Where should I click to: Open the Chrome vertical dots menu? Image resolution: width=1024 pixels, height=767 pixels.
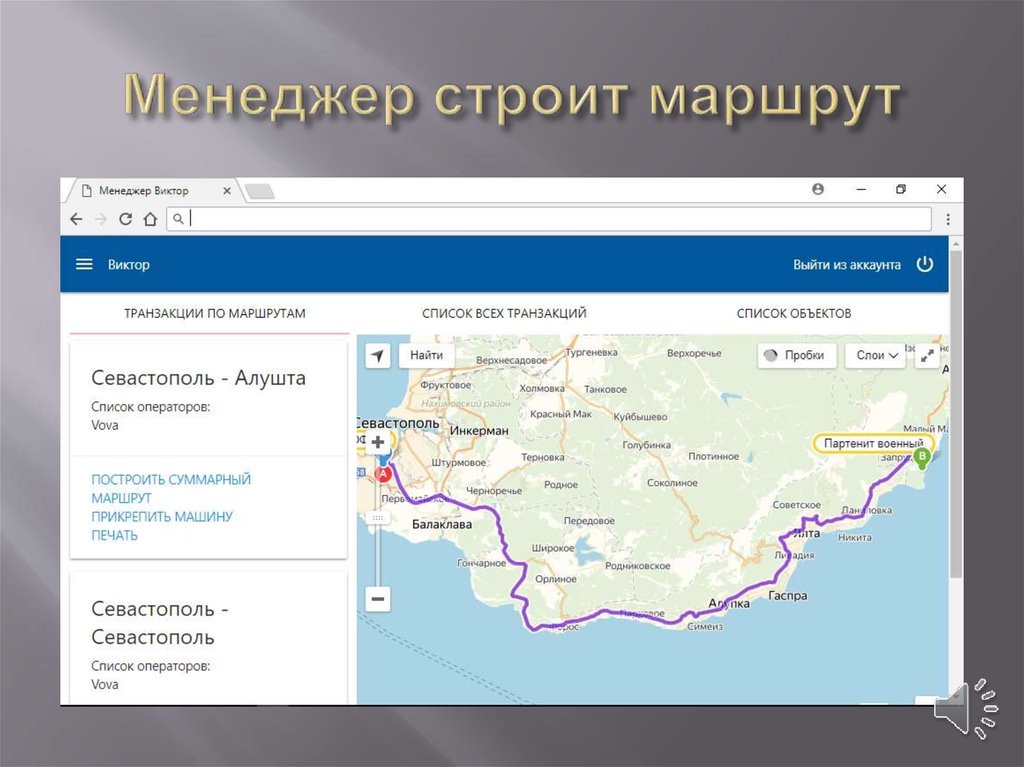point(947,218)
